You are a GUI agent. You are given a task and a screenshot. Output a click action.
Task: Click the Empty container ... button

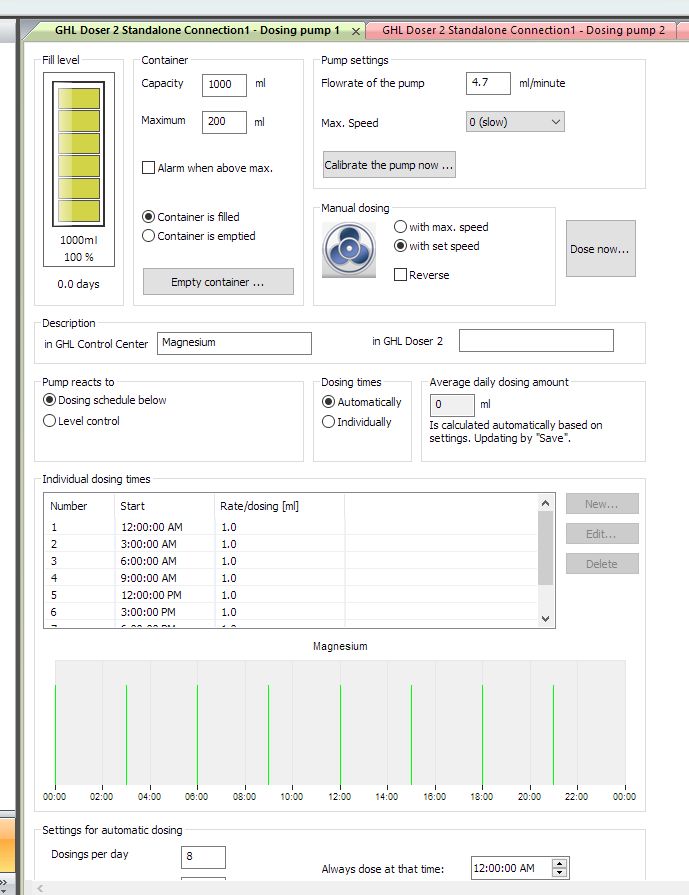click(218, 282)
